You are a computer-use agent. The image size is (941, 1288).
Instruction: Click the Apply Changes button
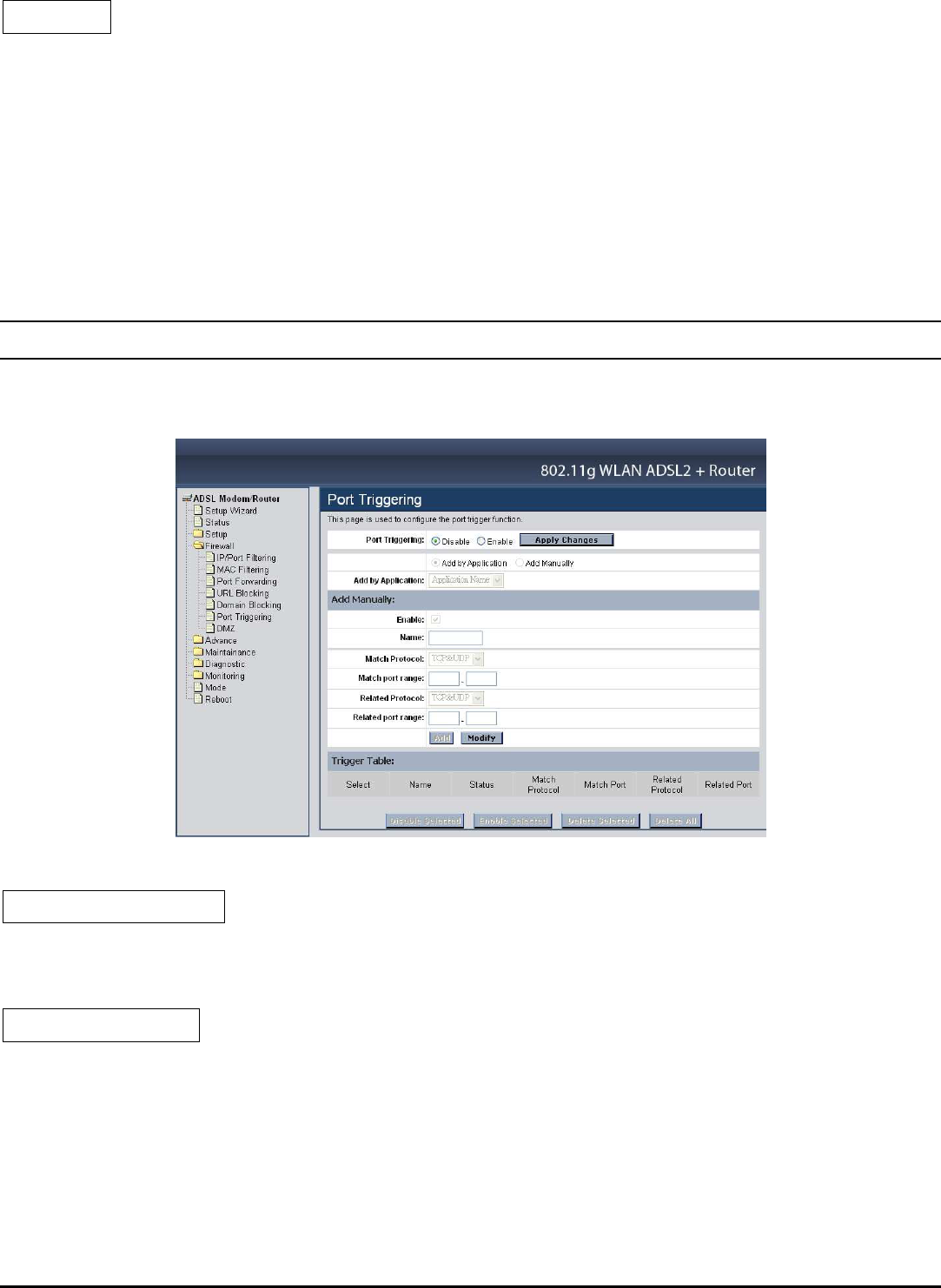click(567, 540)
